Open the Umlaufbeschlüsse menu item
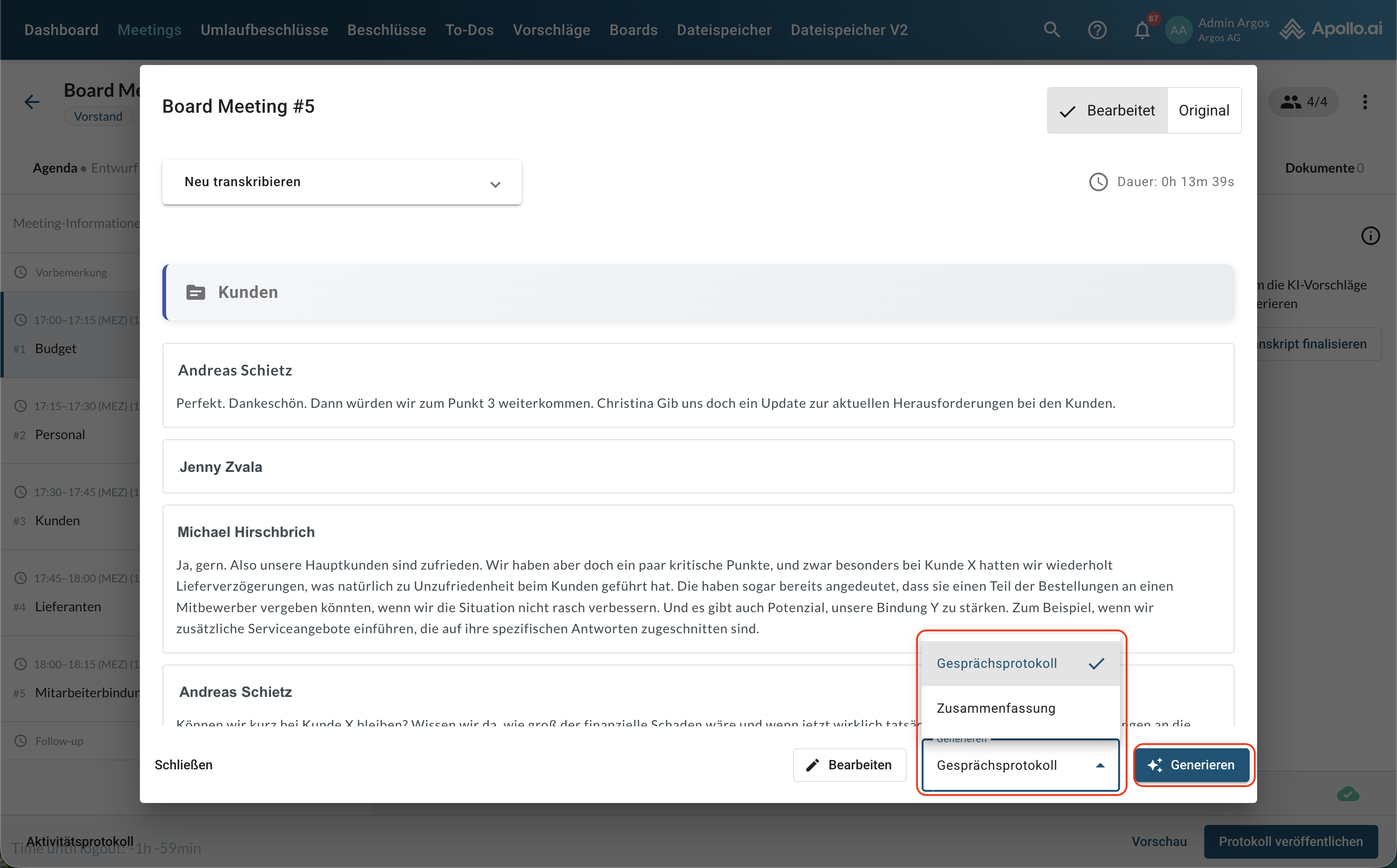1397x868 pixels. [x=264, y=30]
